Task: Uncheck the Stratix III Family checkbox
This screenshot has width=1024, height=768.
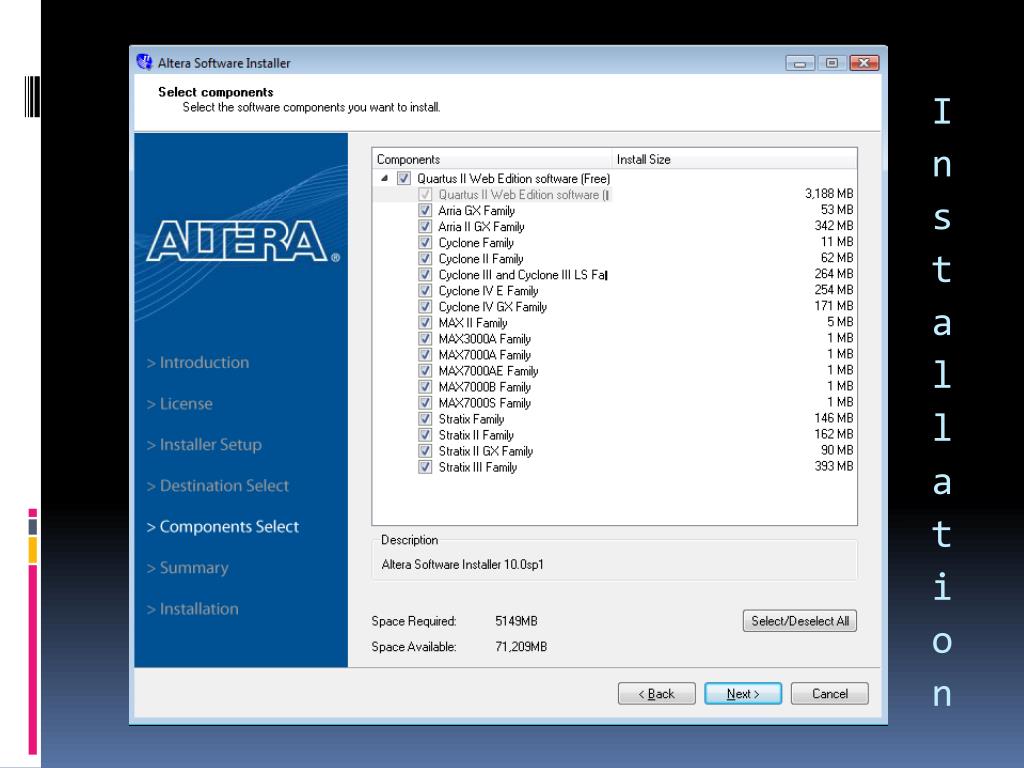Action: (x=425, y=467)
